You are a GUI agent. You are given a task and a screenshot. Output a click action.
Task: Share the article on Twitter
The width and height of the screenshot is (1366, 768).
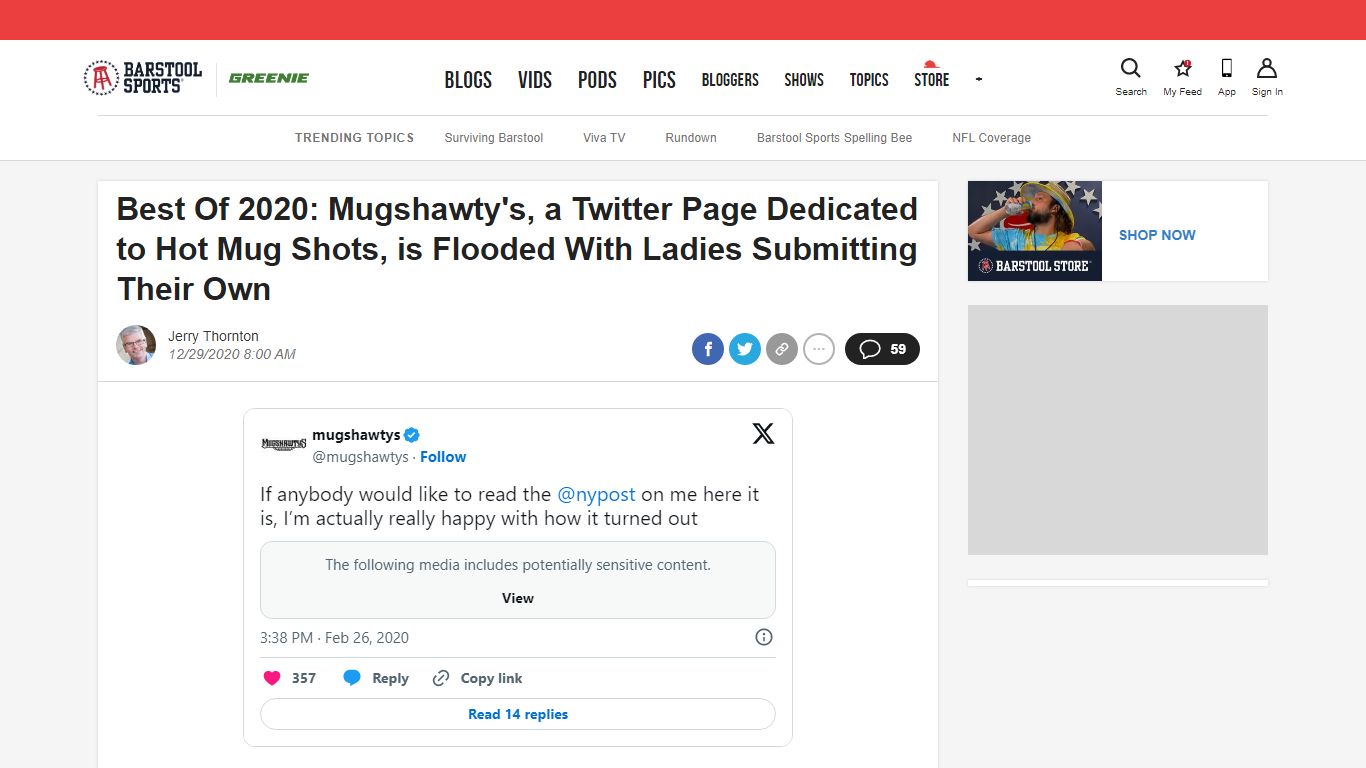(745, 349)
